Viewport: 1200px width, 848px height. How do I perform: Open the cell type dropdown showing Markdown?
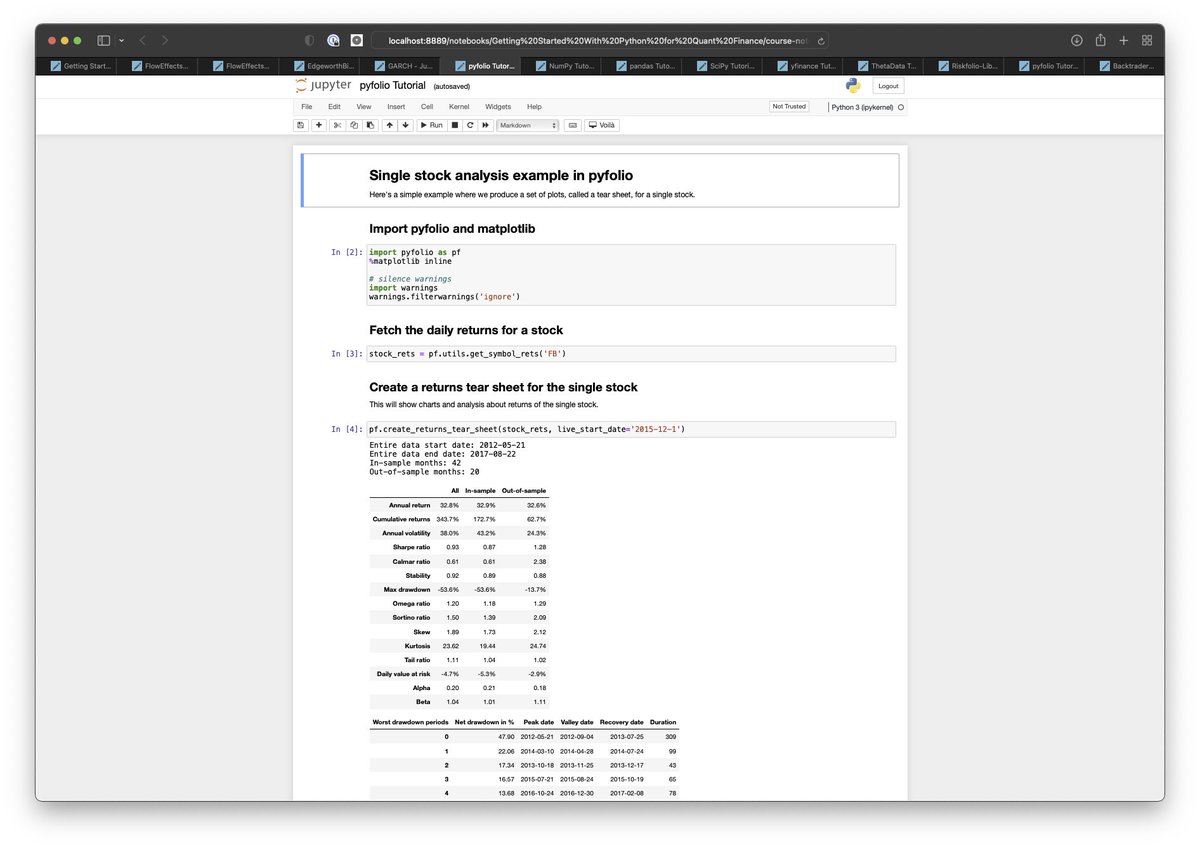point(527,125)
